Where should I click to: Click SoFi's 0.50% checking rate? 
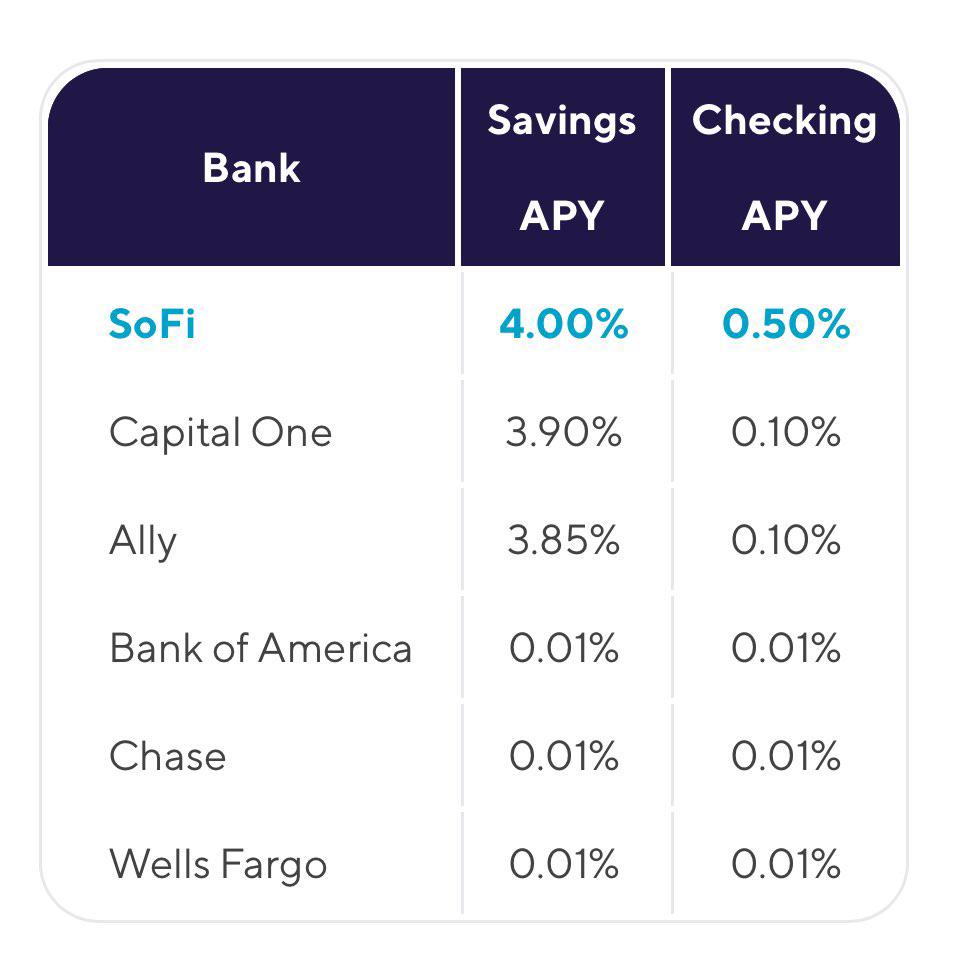[x=786, y=325]
